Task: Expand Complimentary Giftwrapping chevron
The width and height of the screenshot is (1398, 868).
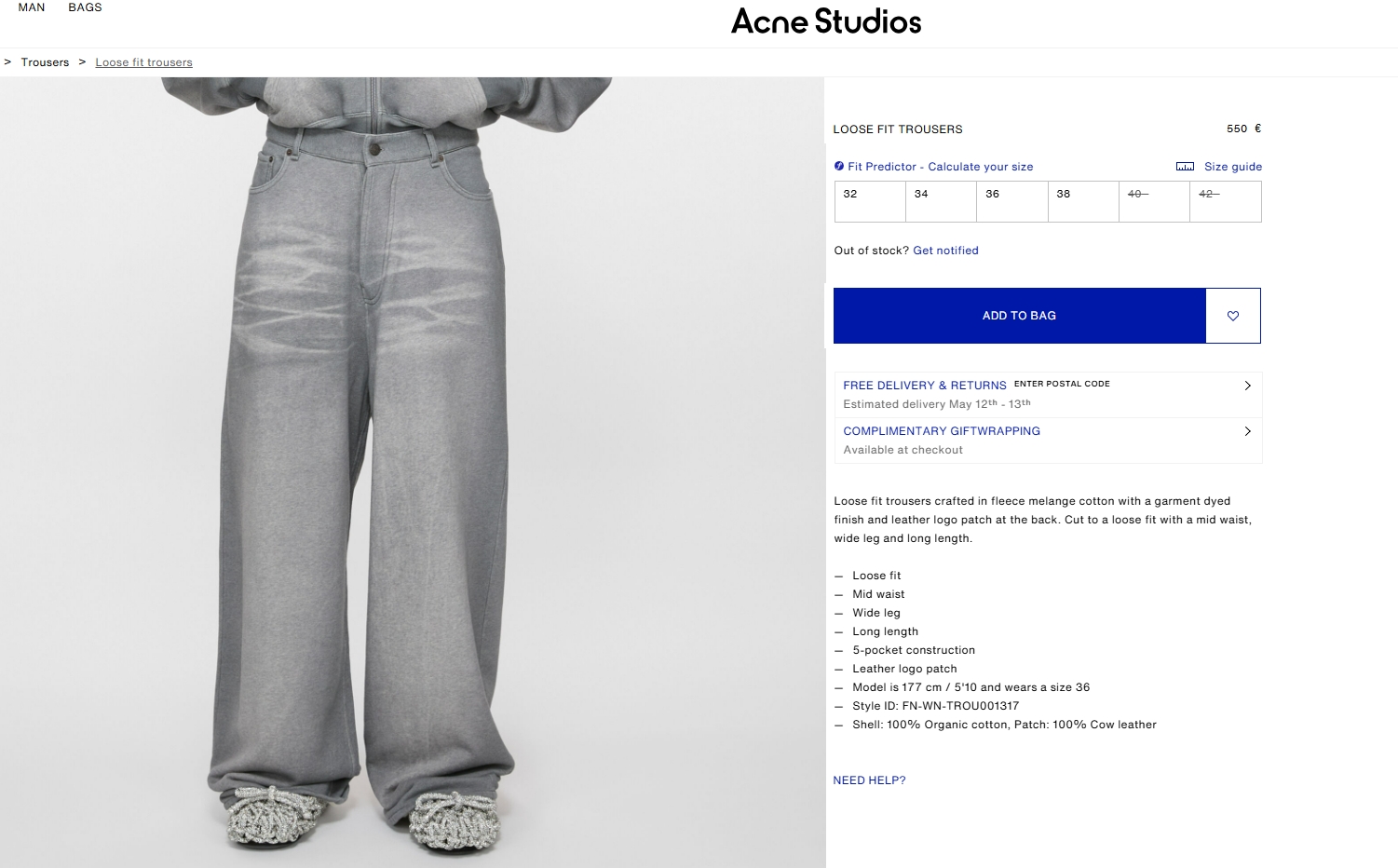Action: [1248, 431]
